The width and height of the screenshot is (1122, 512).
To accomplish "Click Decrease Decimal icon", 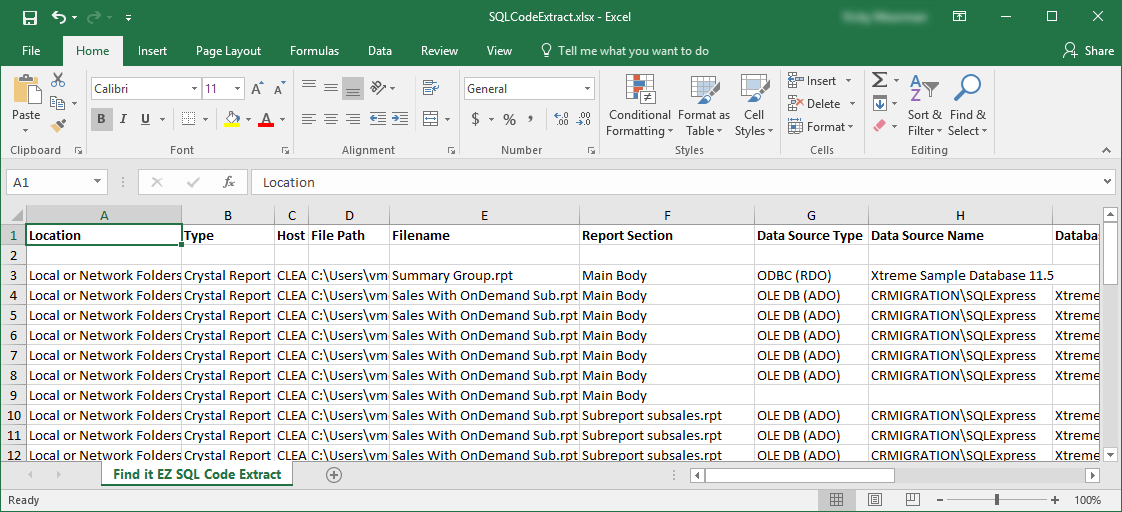I will 584,119.
